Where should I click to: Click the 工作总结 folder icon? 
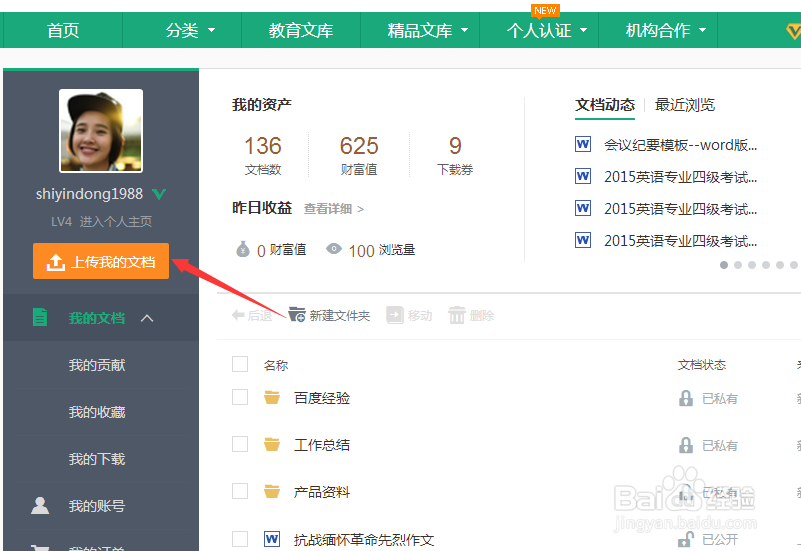tap(272, 444)
